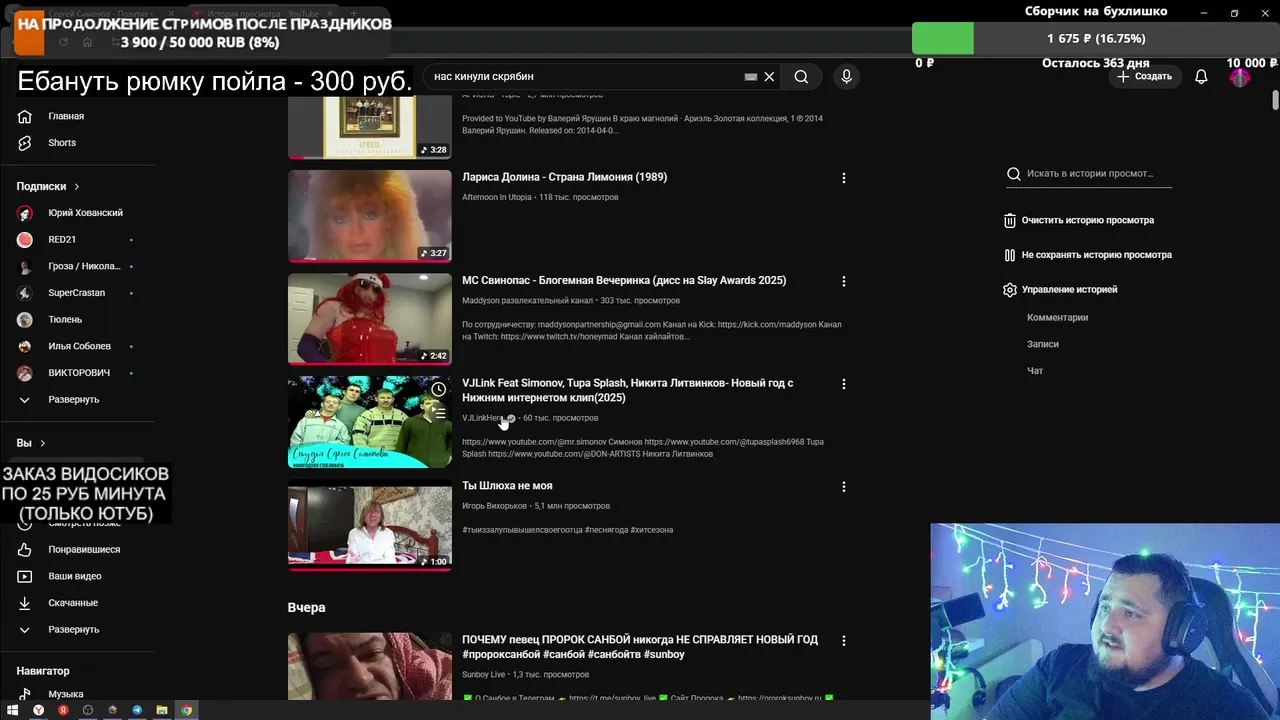Open options for МС Свинопас video
Screen dimensions: 1280x720
[x=843, y=282]
